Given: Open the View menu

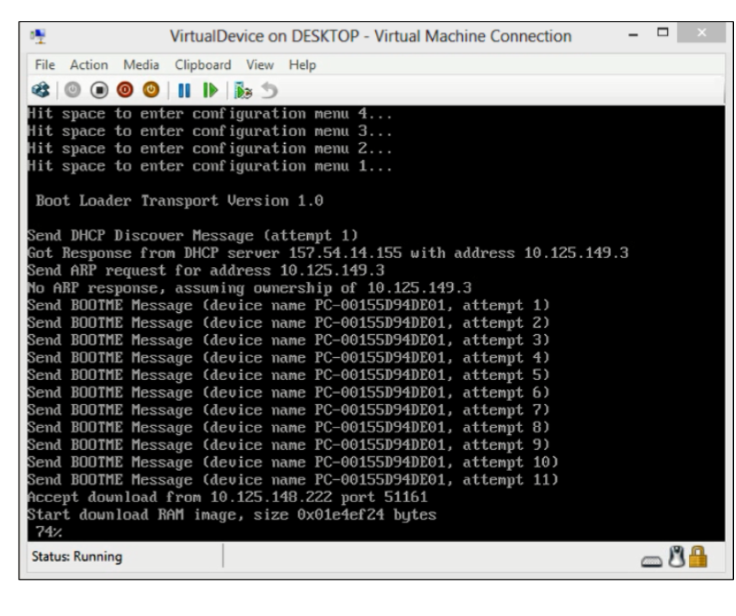Looking at the screenshot, I should coord(260,65).
